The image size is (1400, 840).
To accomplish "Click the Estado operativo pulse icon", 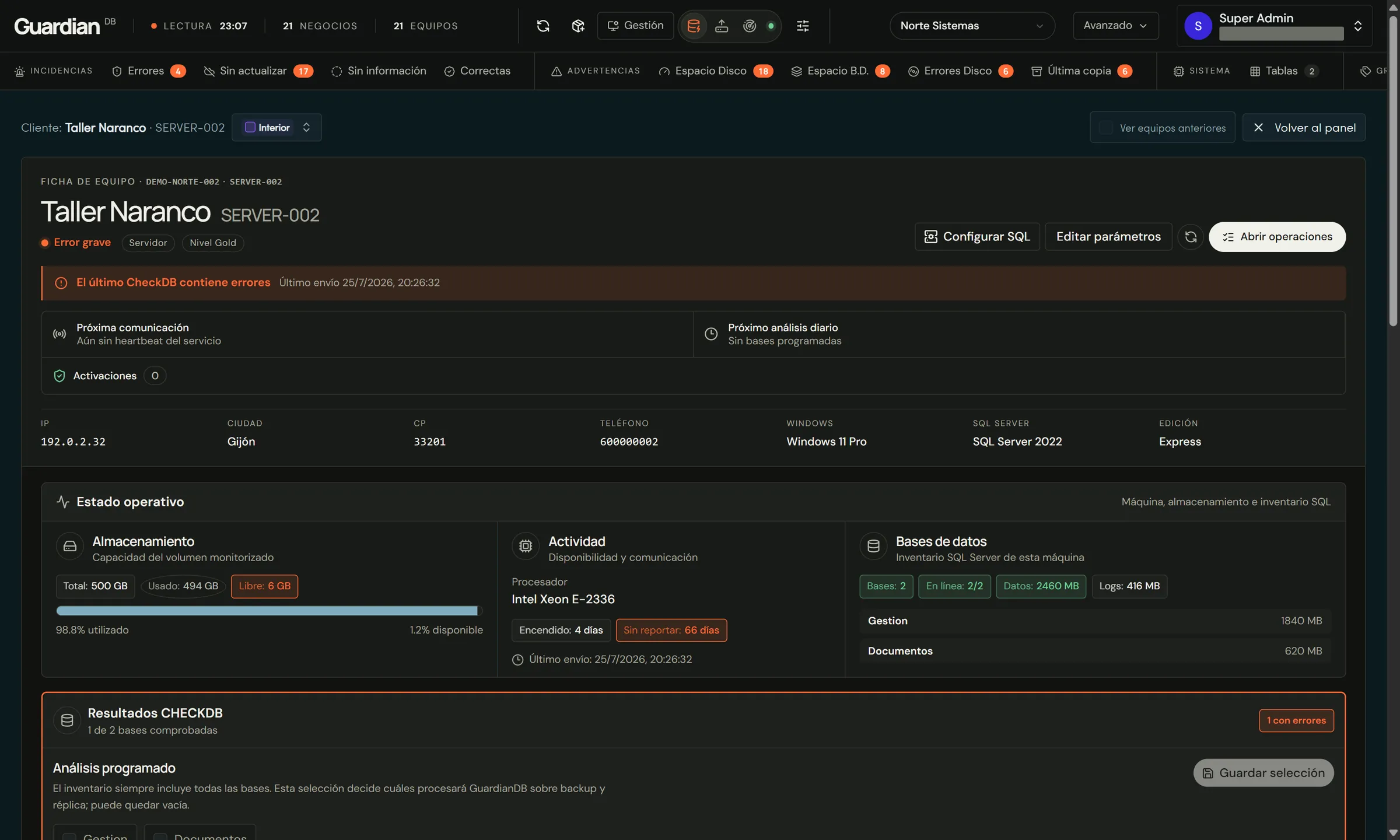I will click(x=63, y=502).
